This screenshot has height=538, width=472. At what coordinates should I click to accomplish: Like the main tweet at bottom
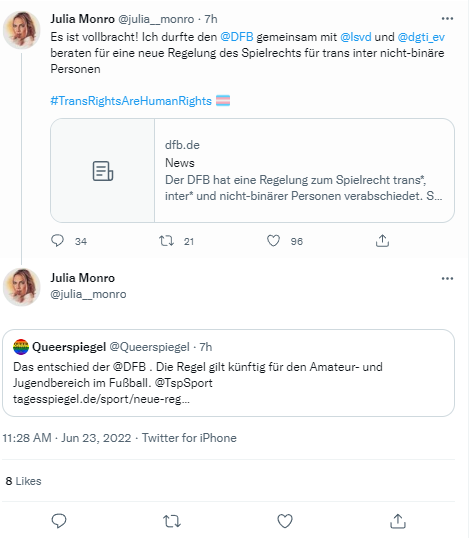tap(285, 521)
